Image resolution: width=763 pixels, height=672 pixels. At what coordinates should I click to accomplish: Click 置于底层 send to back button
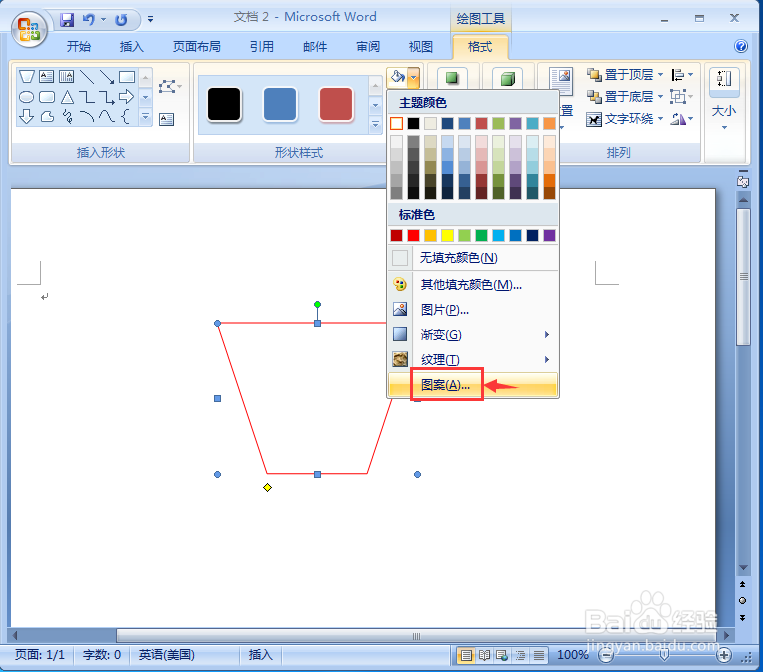(x=620, y=96)
